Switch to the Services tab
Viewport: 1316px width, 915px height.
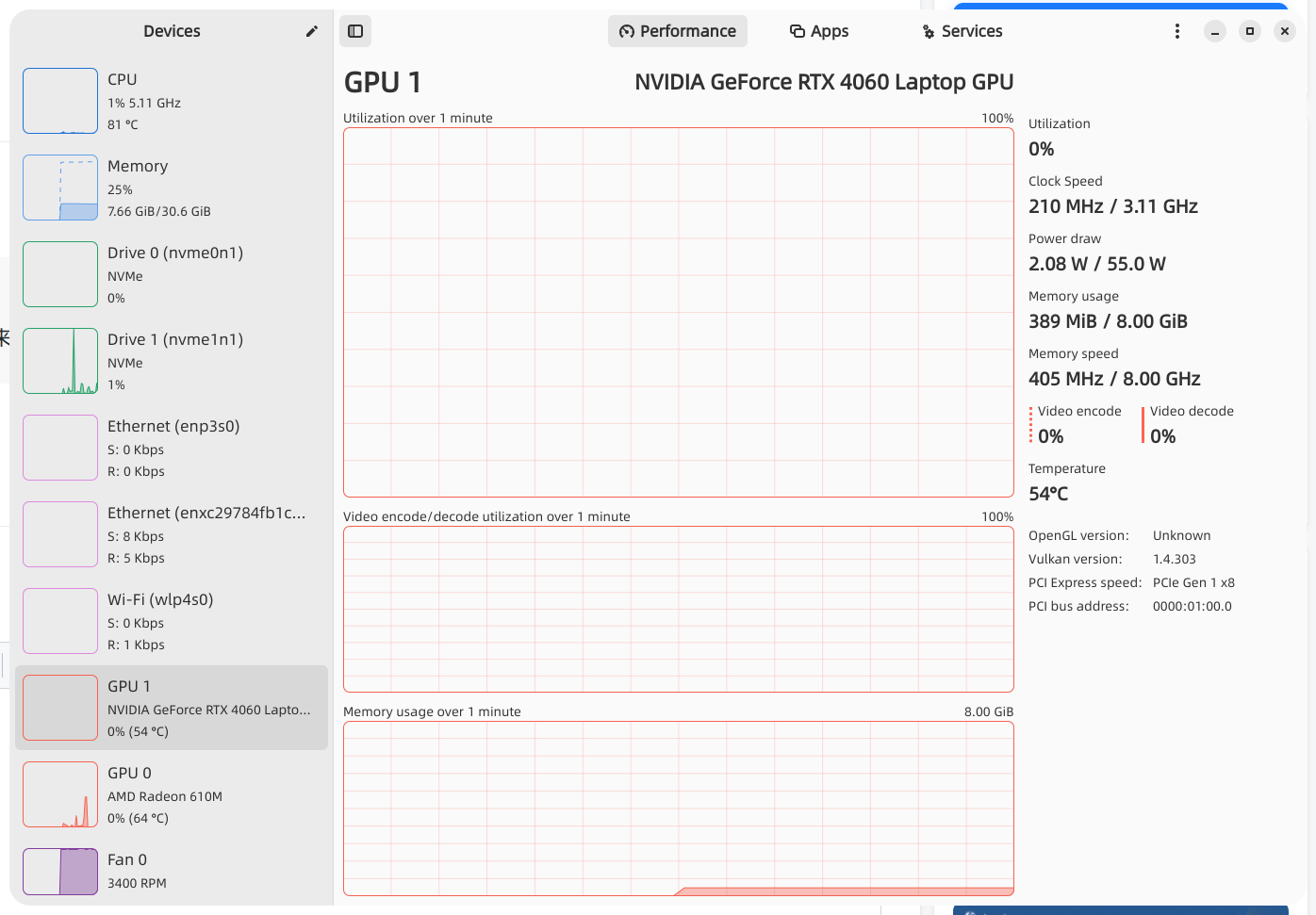pyautogui.click(x=962, y=31)
